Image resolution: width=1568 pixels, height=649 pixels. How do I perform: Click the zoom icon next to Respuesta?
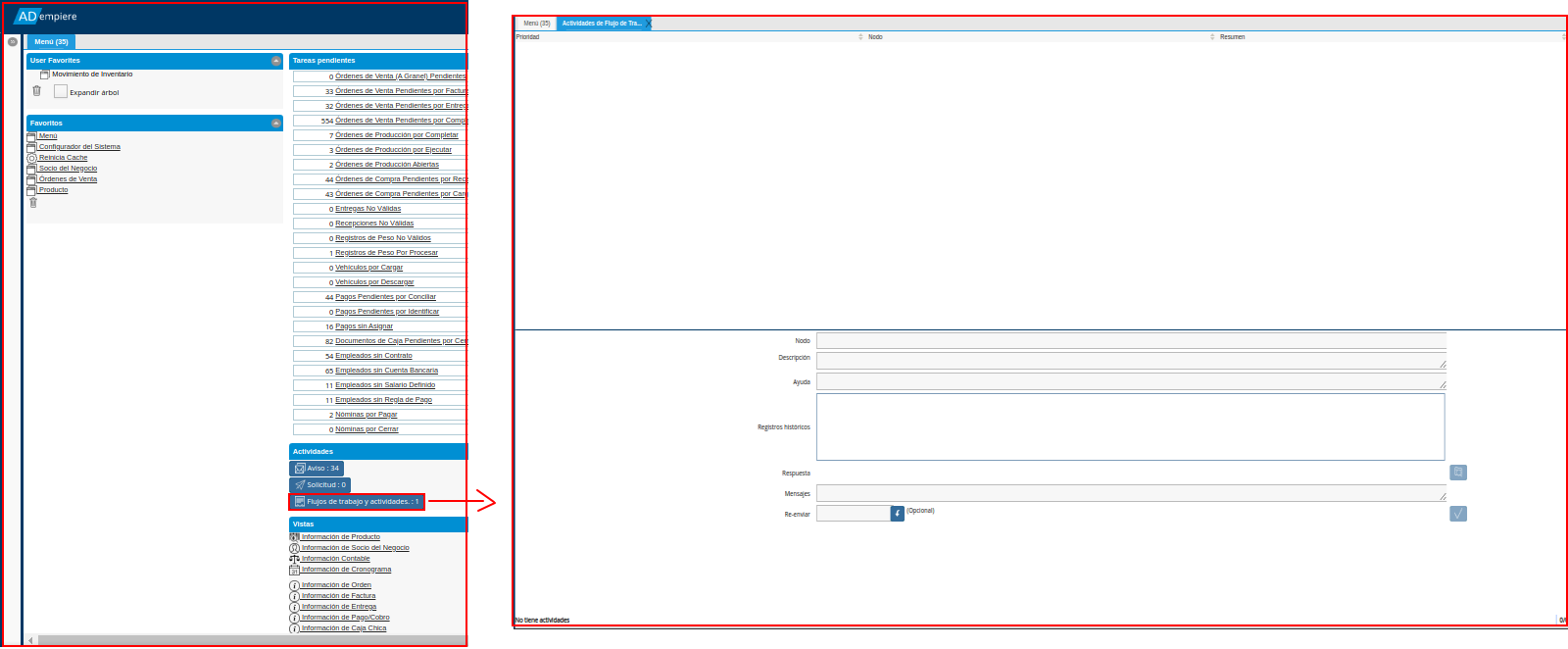[1458, 473]
